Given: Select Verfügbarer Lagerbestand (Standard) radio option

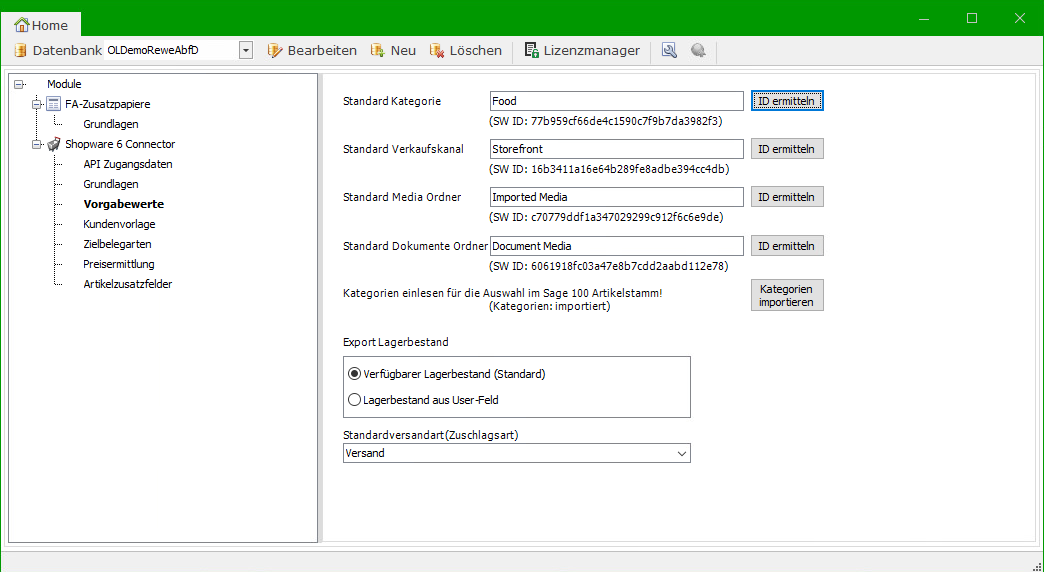Looking at the screenshot, I should point(354,374).
